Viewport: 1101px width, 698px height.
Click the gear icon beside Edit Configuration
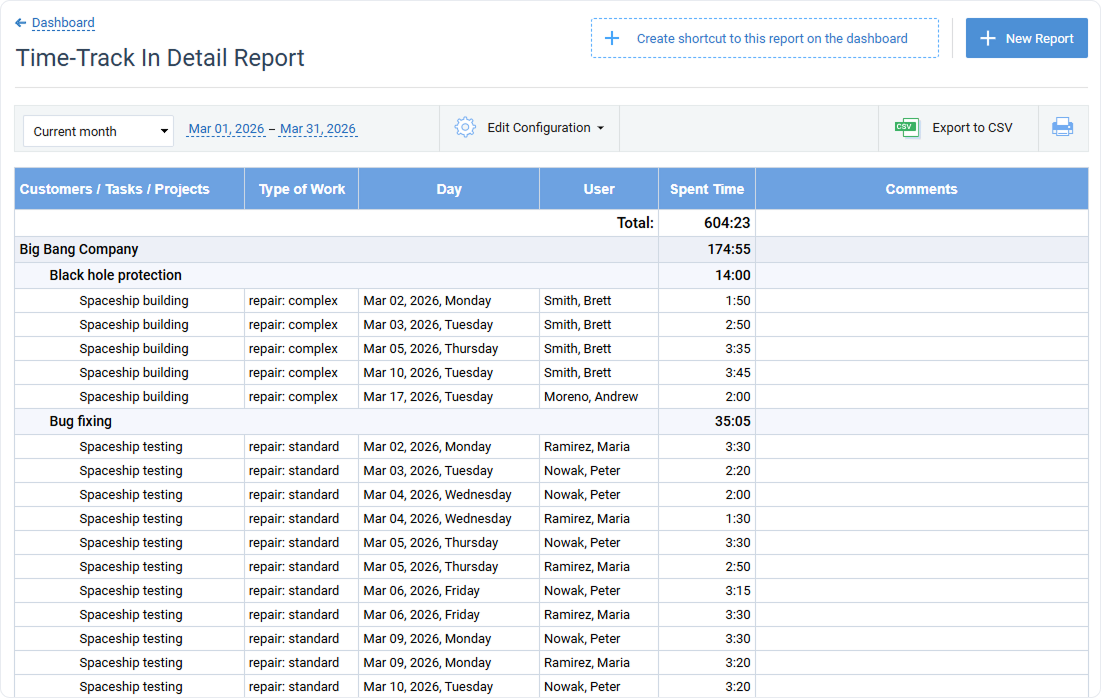[465, 127]
